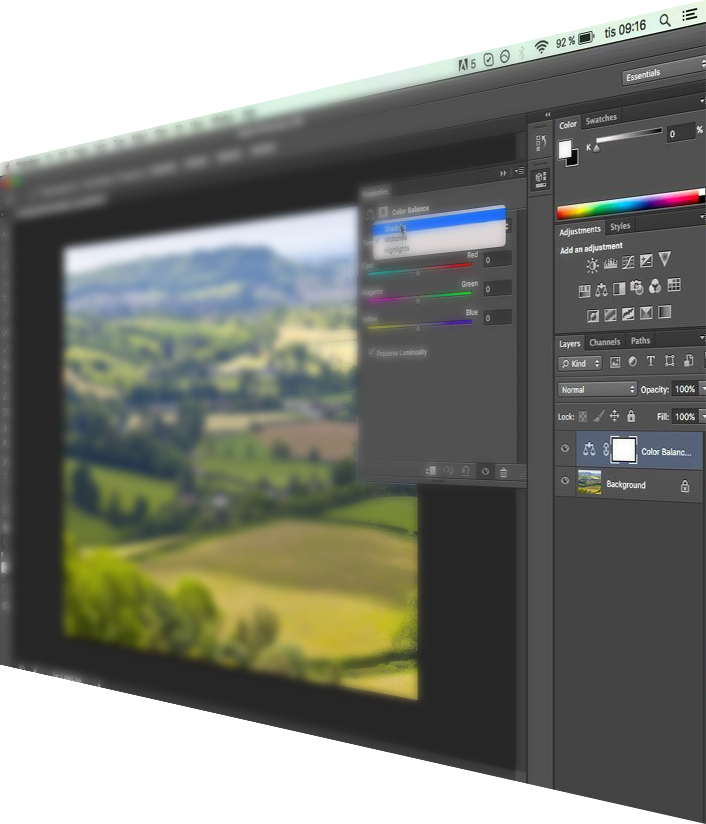The height and width of the screenshot is (824, 706).
Task: Add a Gradient Map adjustment
Action: (x=664, y=312)
